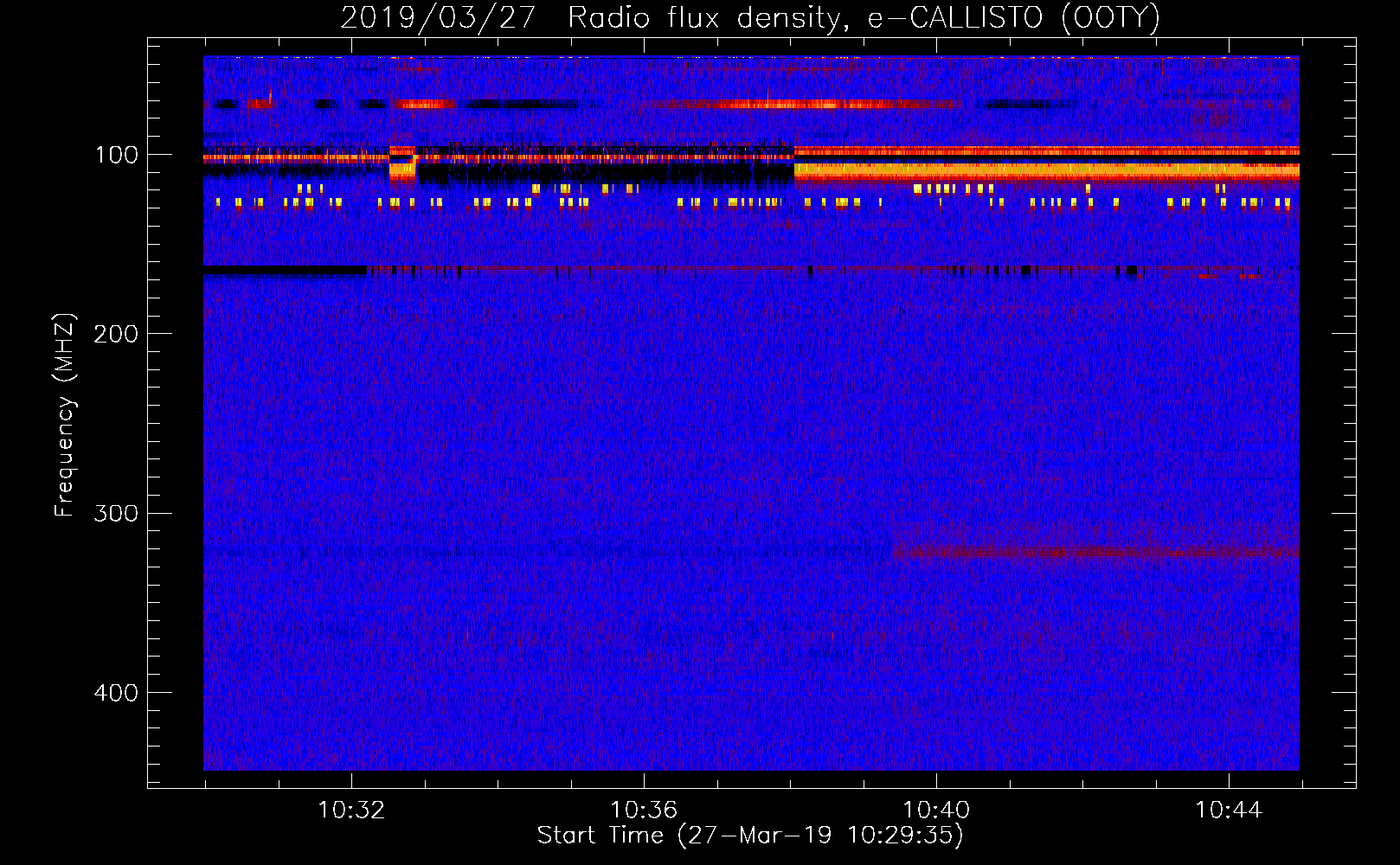Click the "Frequency (MHZ)" y-axis label
The height and width of the screenshot is (865, 1400).
(x=65, y=415)
